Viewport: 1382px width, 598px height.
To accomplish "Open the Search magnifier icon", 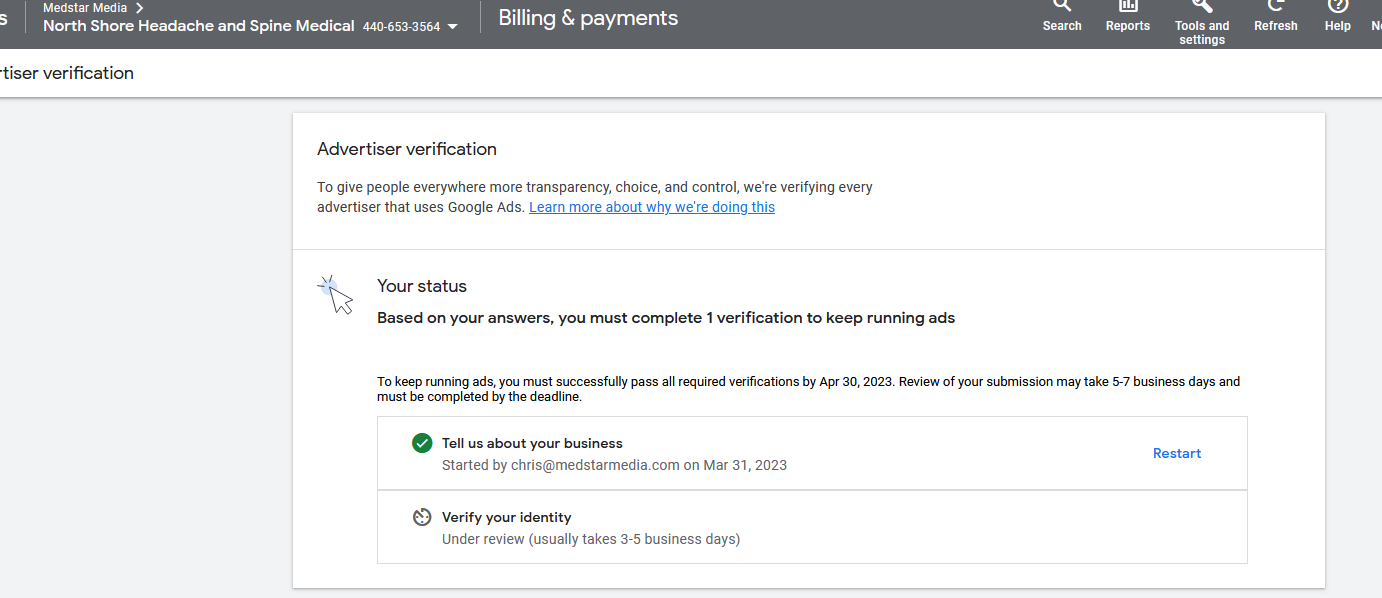I will coord(1062,5).
